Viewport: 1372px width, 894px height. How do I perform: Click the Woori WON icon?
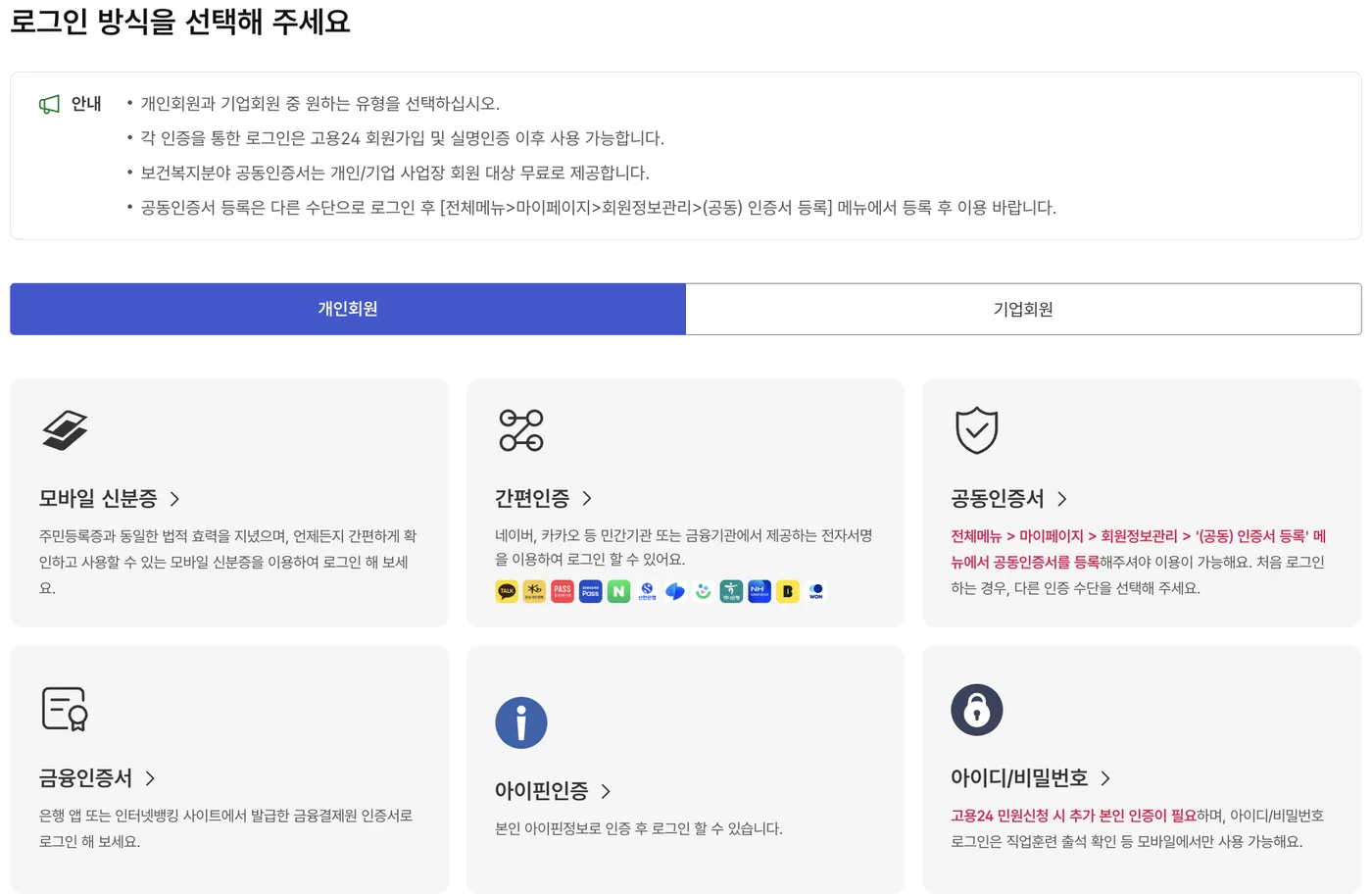tap(816, 591)
